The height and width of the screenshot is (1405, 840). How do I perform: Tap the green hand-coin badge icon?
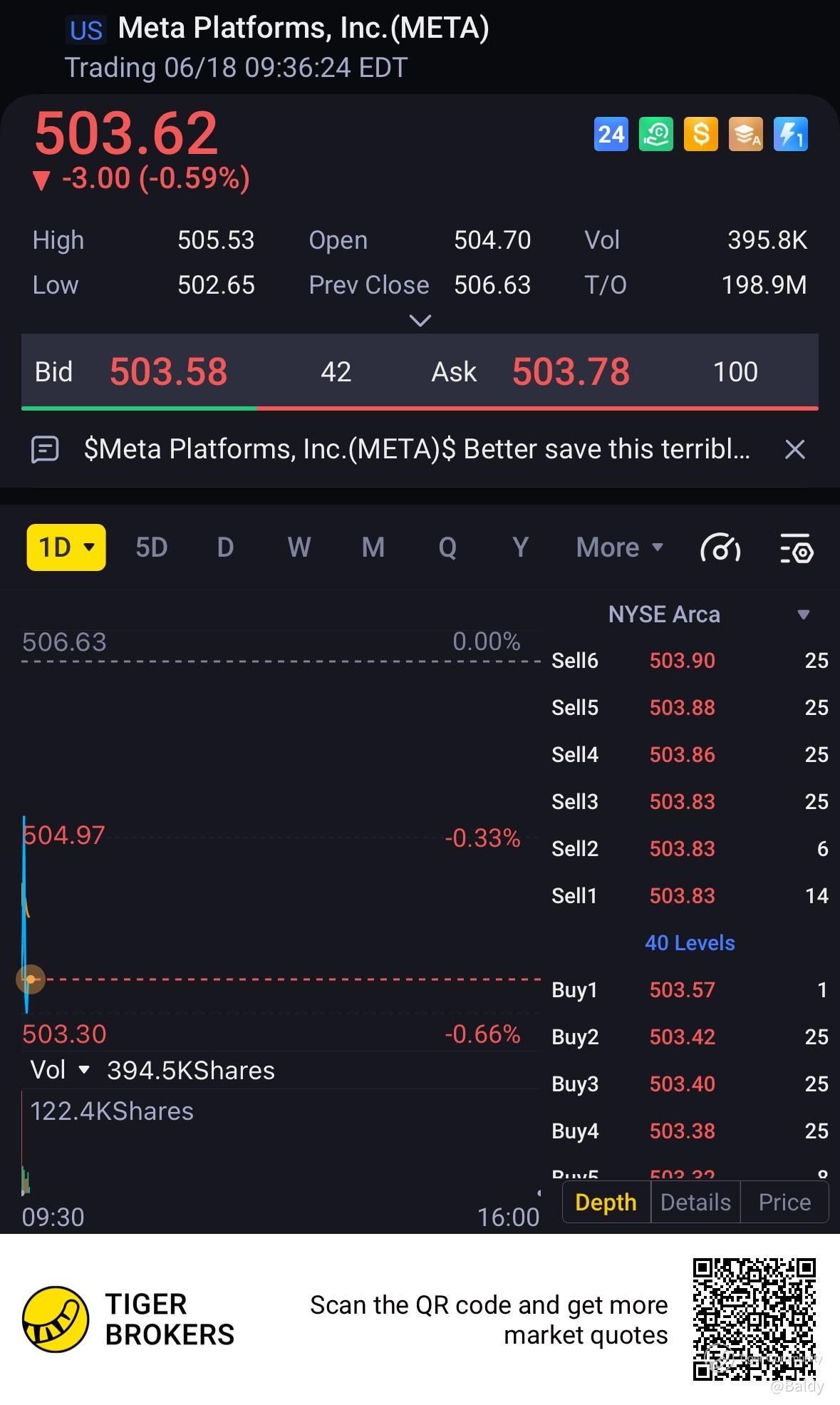click(655, 134)
